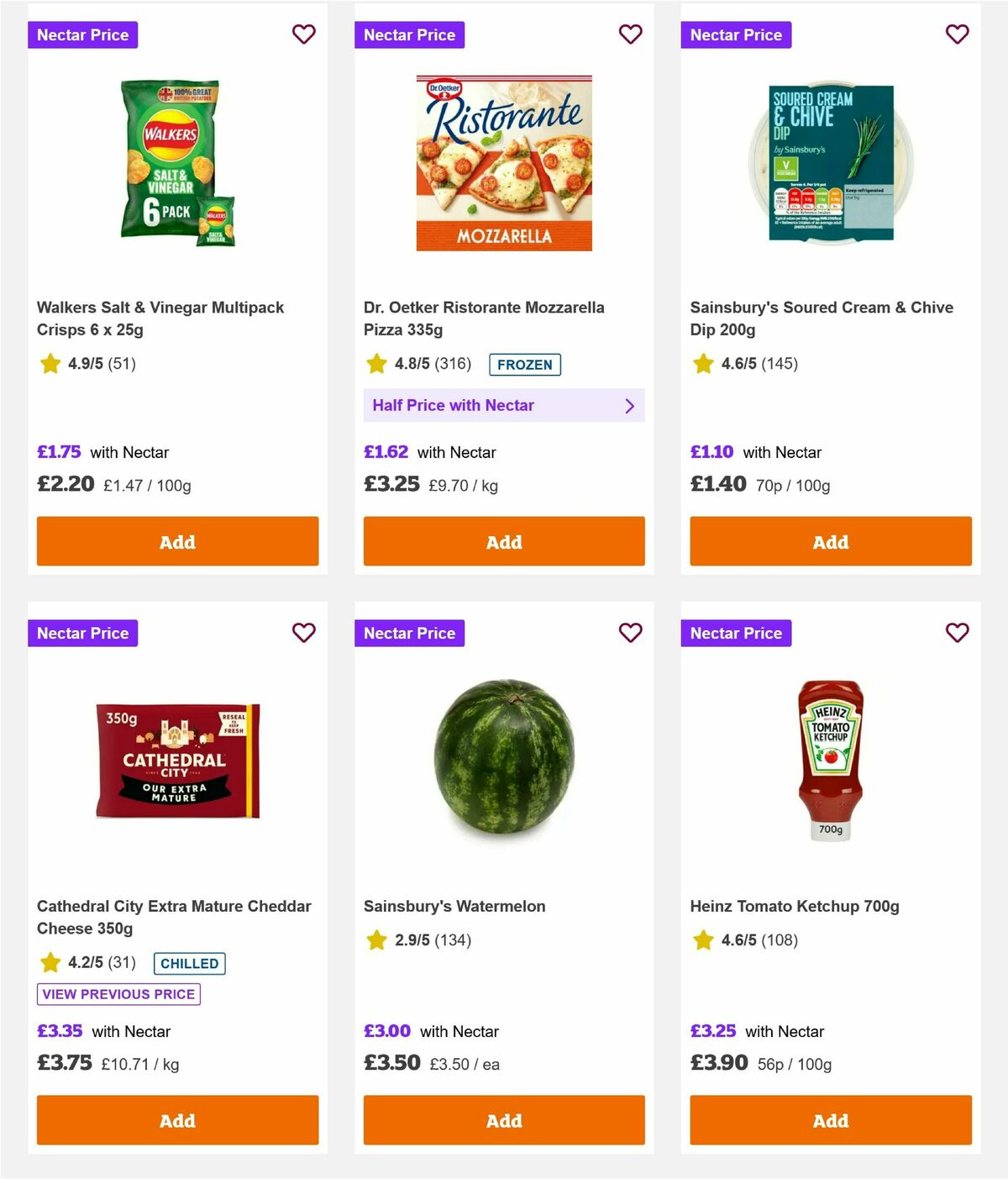
Task: Favourite the Soured Cream & Chive Dip
Action: coord(957,34)
